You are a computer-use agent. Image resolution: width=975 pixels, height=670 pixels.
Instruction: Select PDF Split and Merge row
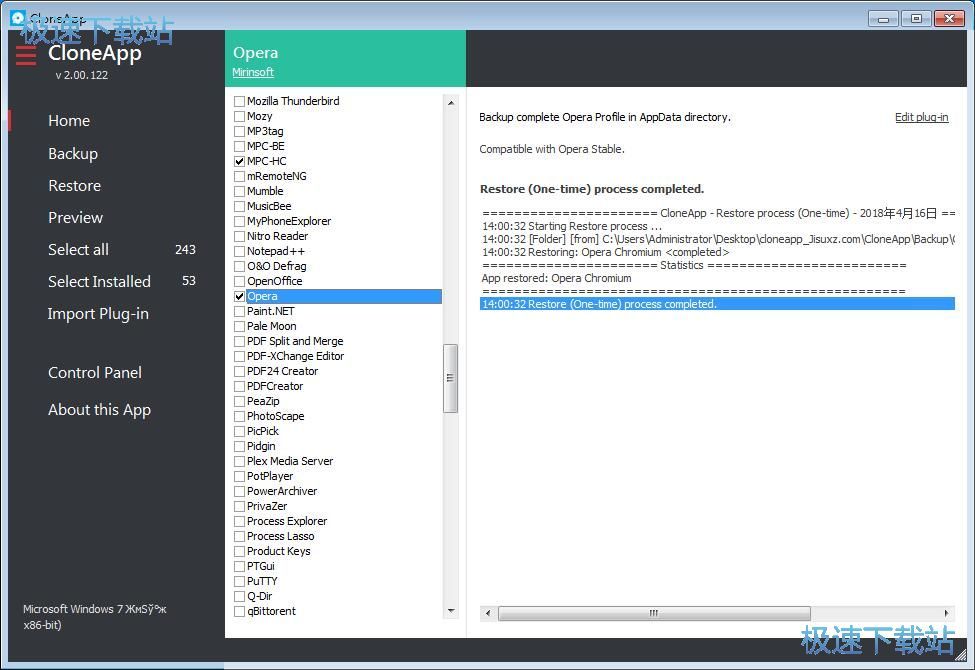tap(295, 341)
